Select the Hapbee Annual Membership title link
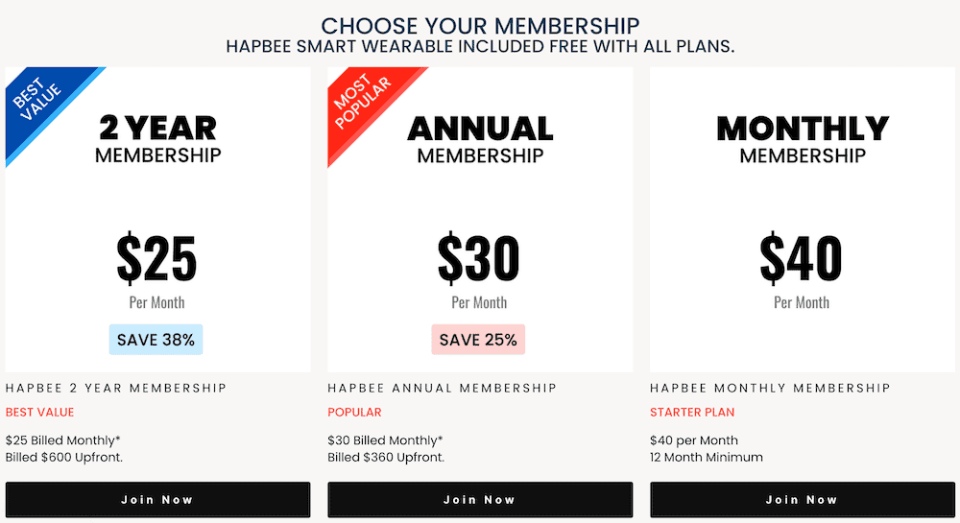The image size is (960, 523). tap(442, 388)
